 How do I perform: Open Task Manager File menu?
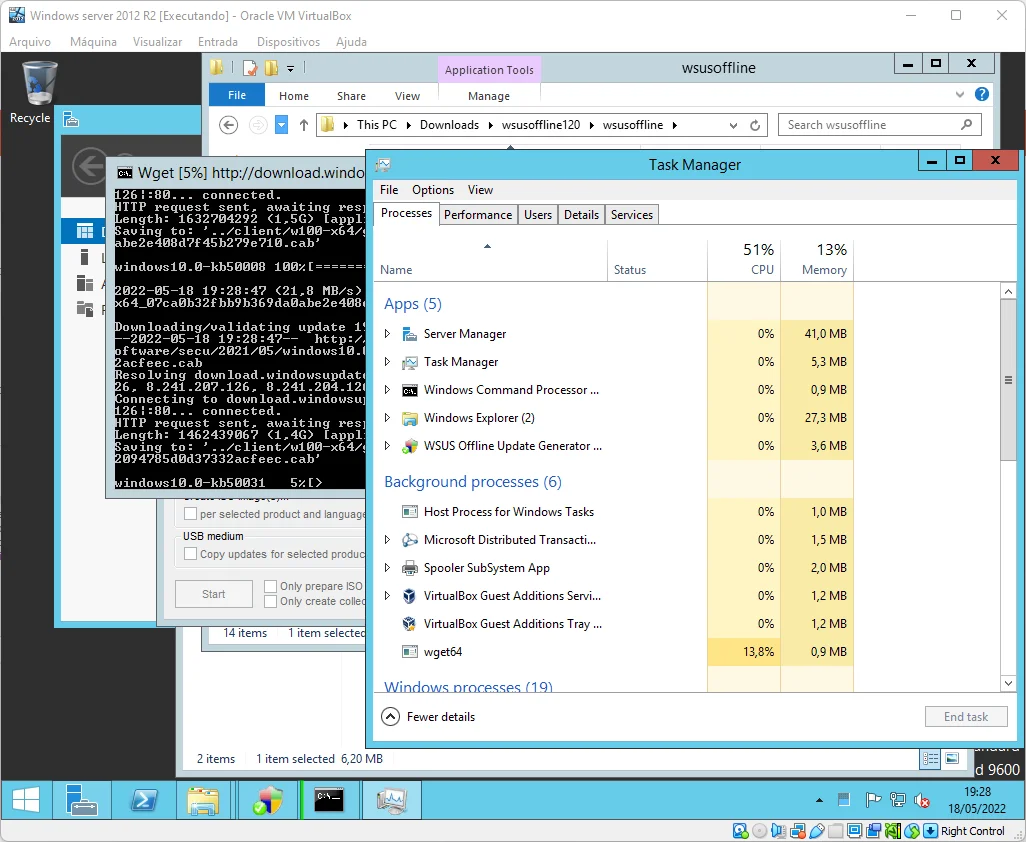(389, 190)
